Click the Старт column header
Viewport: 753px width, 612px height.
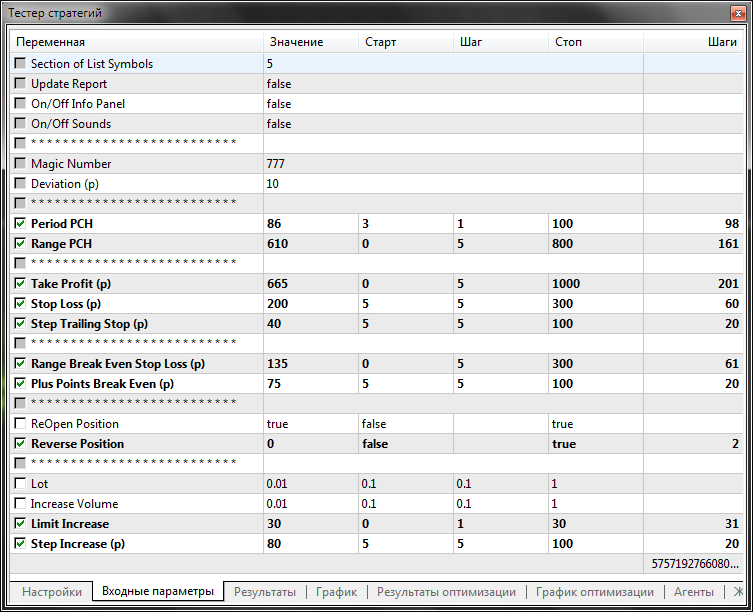406,42
